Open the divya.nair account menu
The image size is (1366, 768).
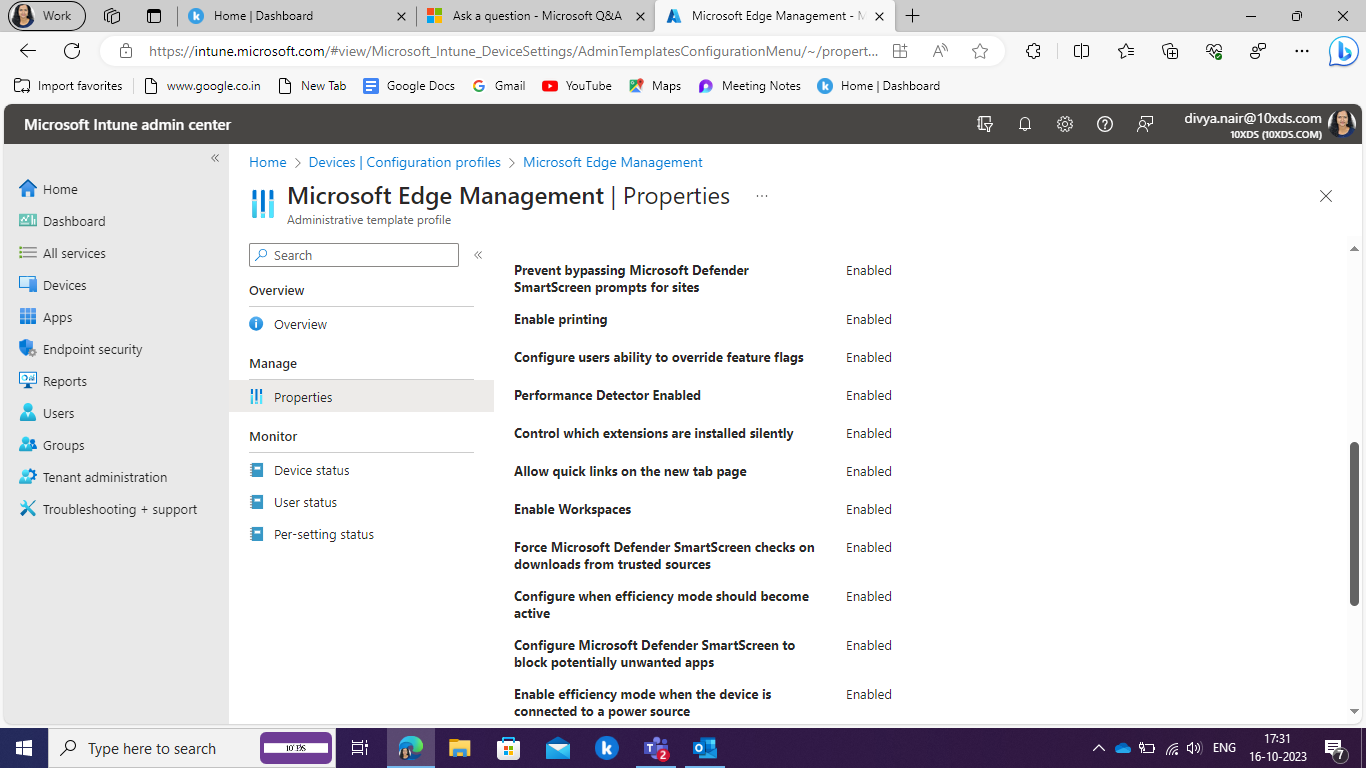[x=1269, y=124]
